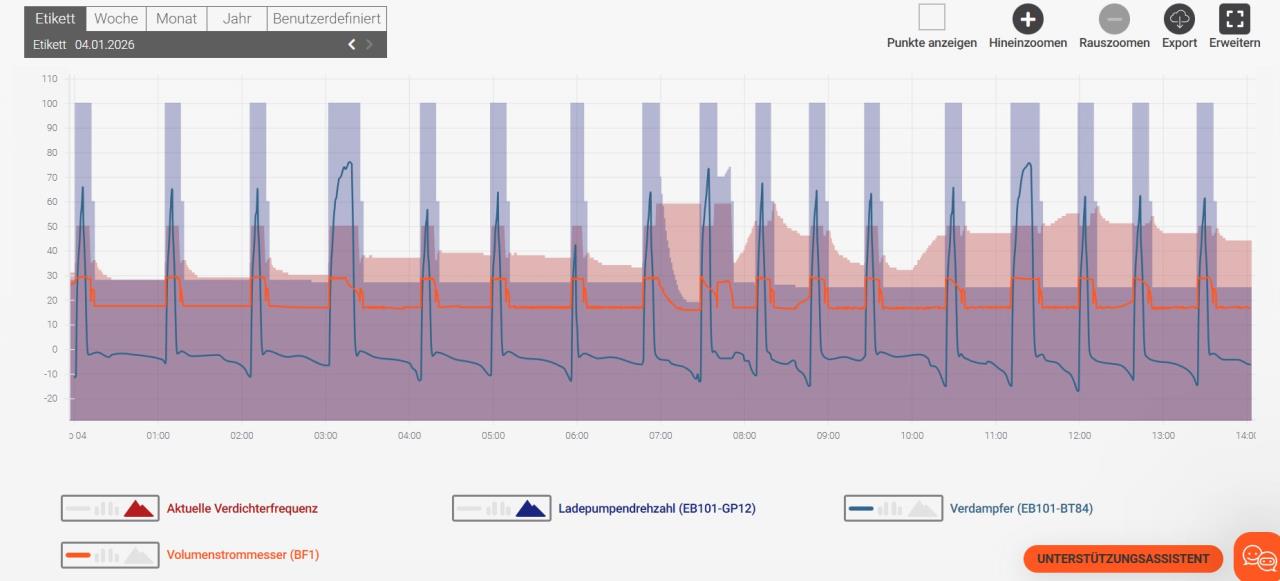Open the Benutzerdefiniert range tab

(x=326, y=18)
